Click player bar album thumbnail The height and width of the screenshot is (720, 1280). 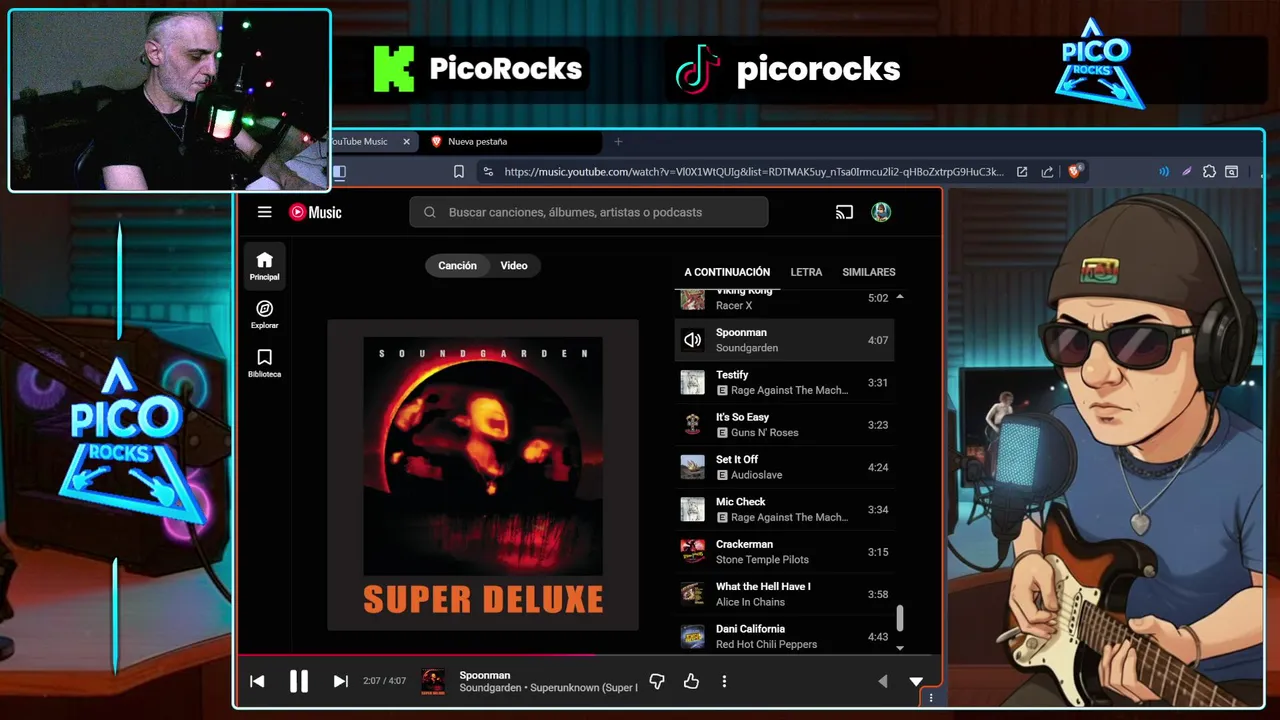(433, 681)
